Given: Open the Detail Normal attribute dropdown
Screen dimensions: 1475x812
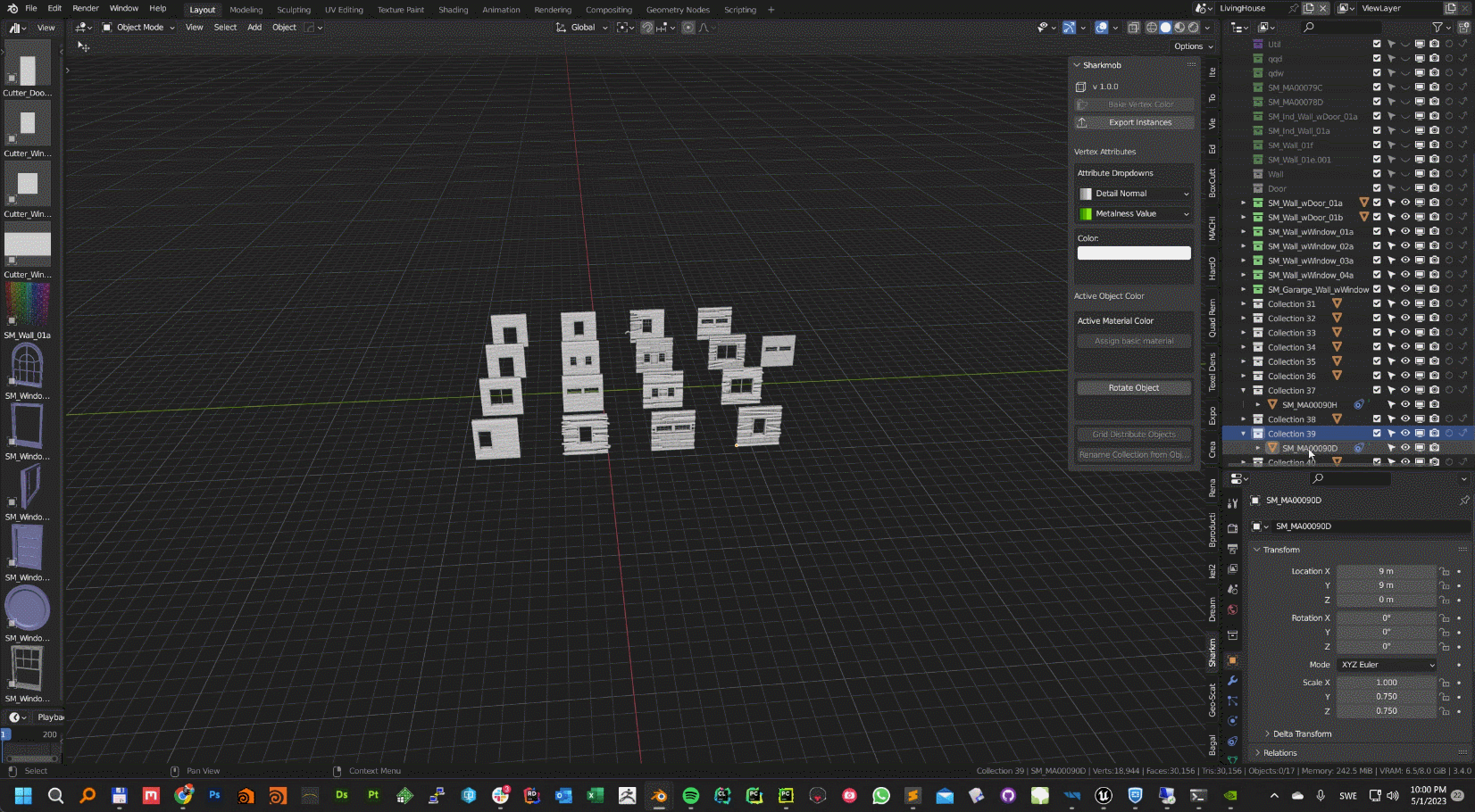Looking at the screenshot, I should tap(1134, 194).
